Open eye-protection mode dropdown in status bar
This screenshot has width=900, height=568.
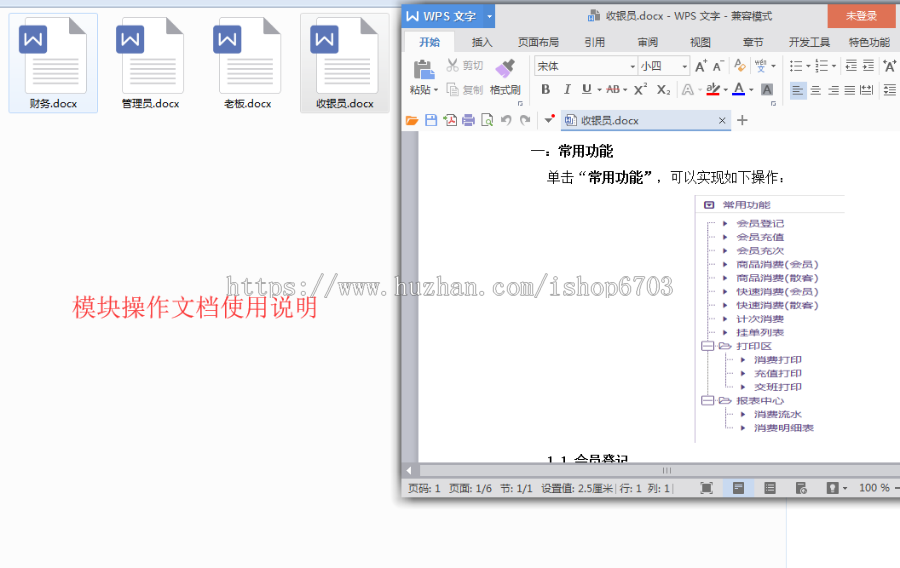845,488
